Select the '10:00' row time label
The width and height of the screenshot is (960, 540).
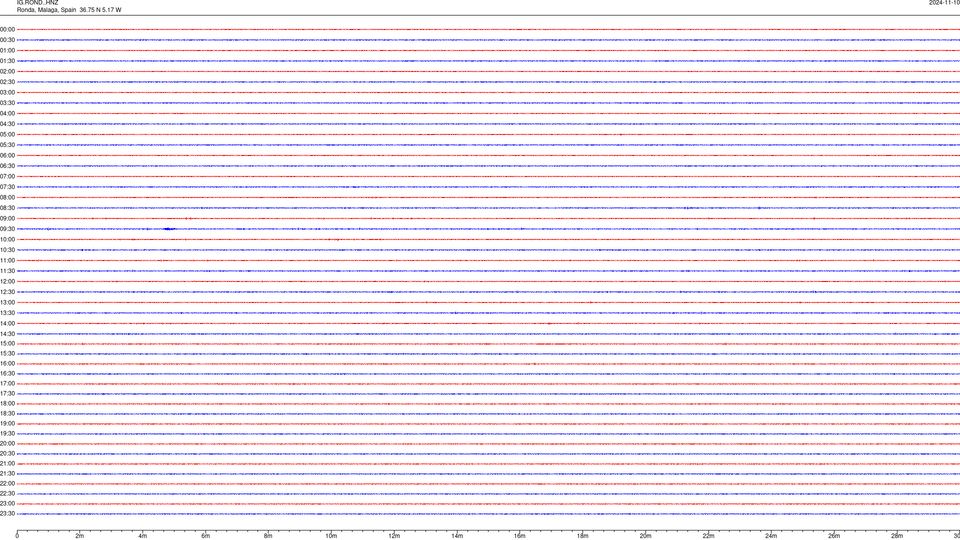click(7, 239)
